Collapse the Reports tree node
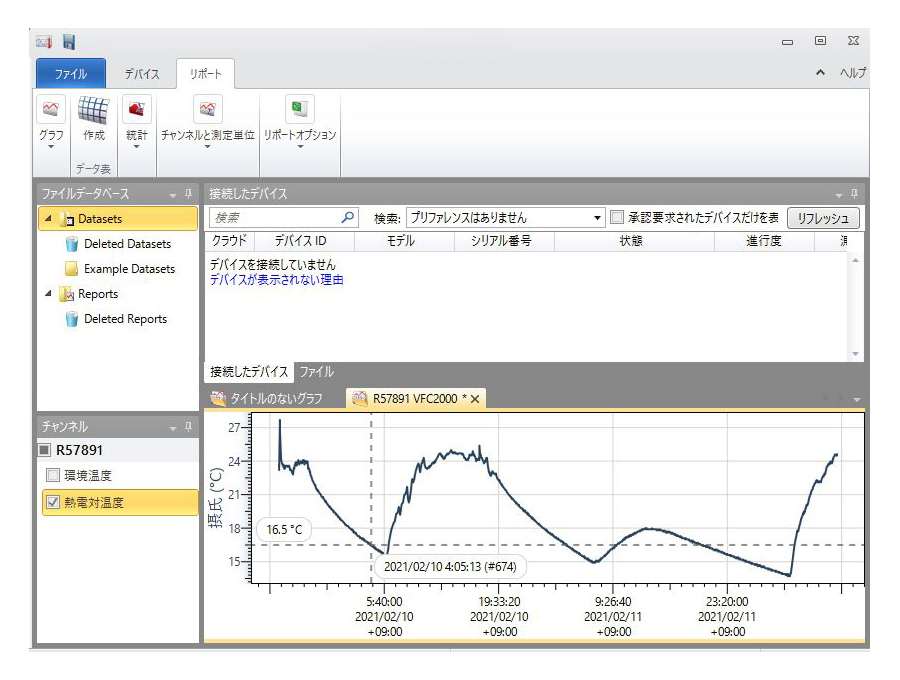Image resolution: width=900 pixels, height=680 pixels. click(x=47, y=294)
